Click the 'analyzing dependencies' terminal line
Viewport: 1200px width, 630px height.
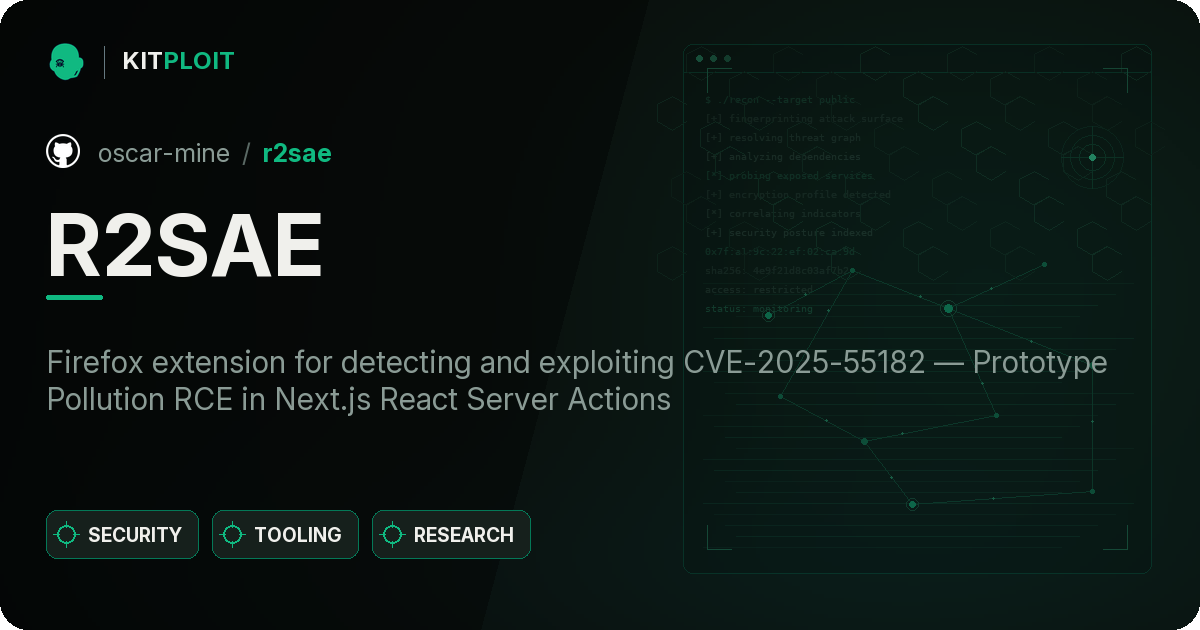783,157
